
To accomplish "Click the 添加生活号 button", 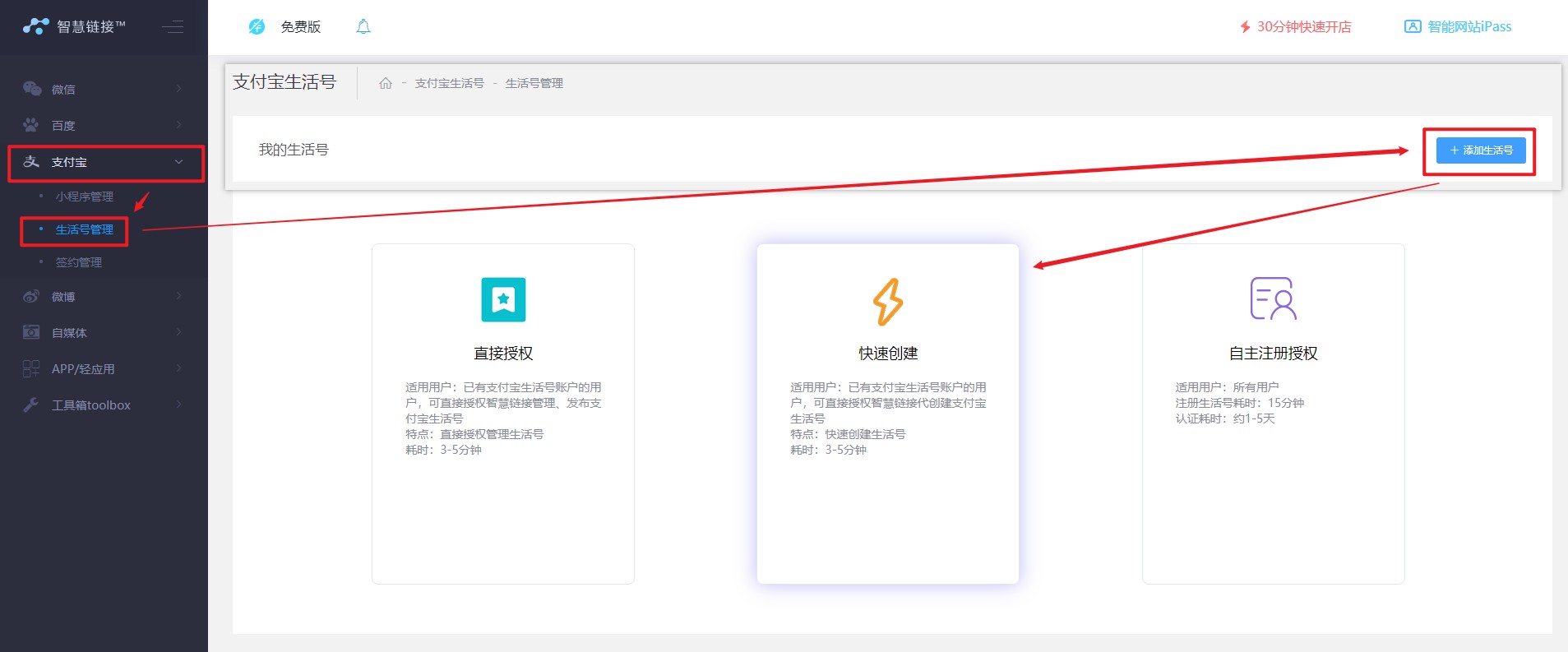I will (1481, 150).
